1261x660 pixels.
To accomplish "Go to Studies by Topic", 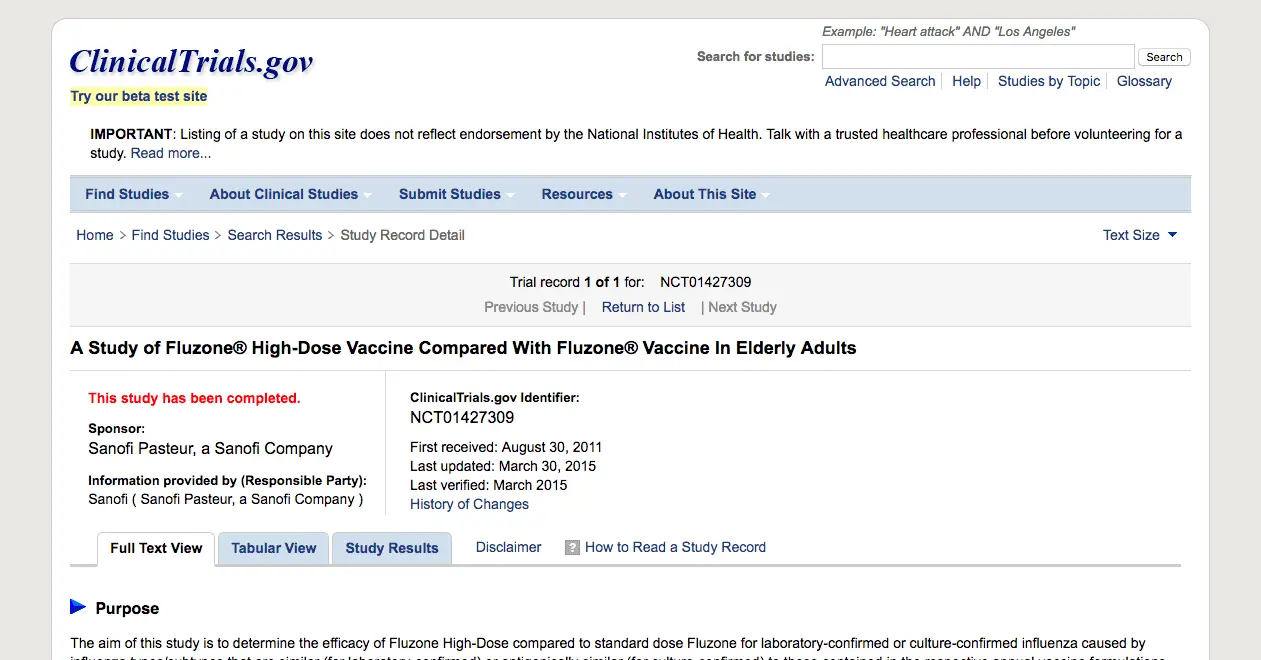I will tap(1049, 81).
